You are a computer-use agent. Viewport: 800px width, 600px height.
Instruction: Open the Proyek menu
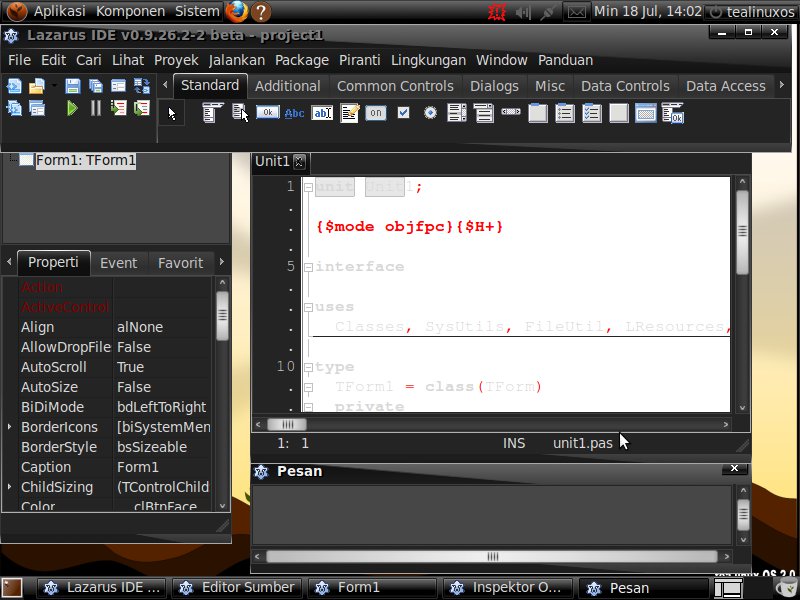click(x=176, y=60)
